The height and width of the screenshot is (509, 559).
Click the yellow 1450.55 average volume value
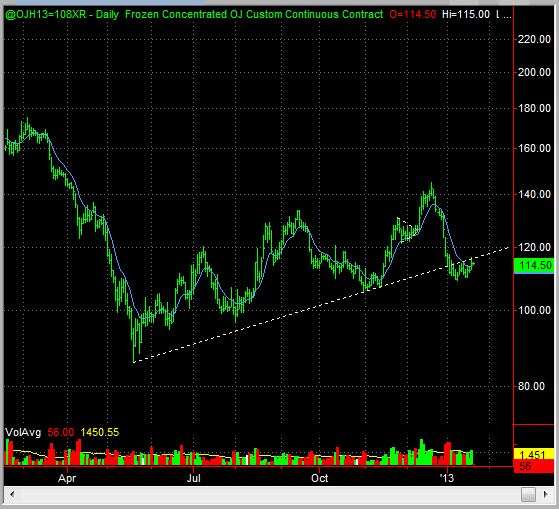tap(100, 432)
